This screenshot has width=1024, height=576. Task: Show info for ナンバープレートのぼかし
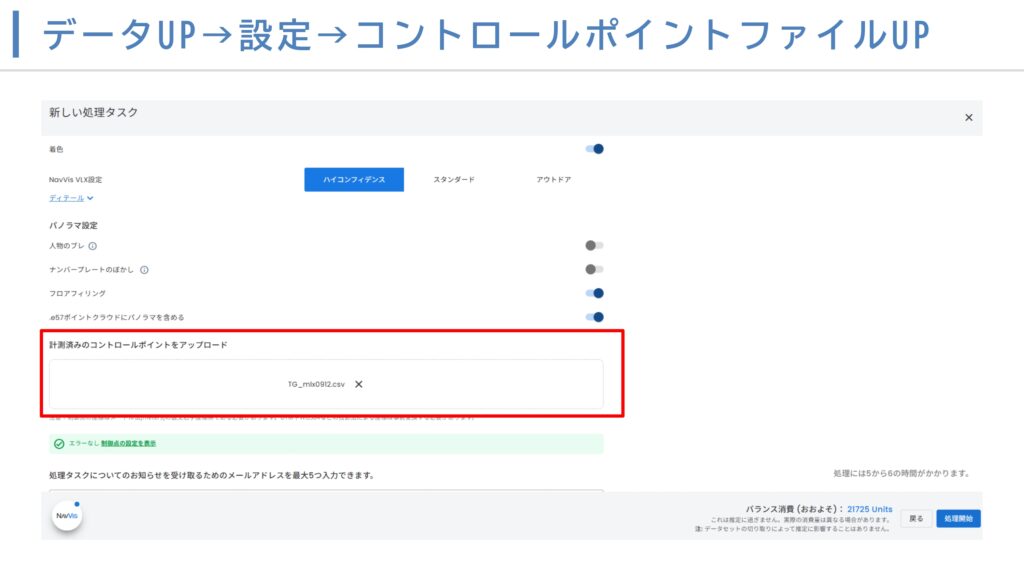(144, 270)
